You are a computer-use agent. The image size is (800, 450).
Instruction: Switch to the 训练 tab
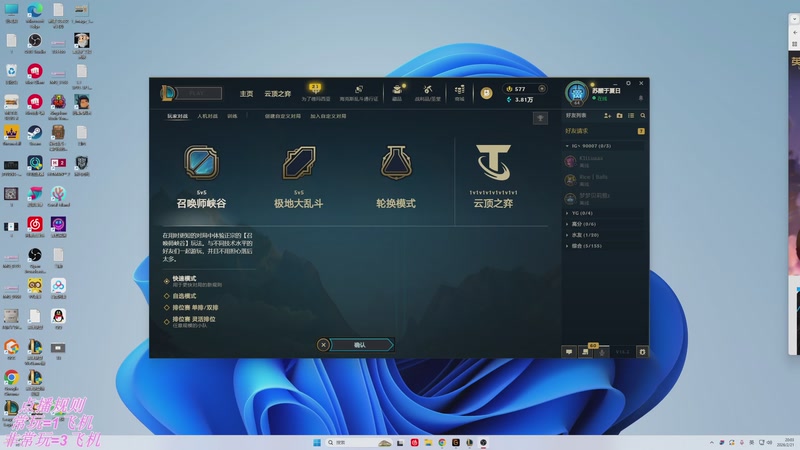(232, 116)
